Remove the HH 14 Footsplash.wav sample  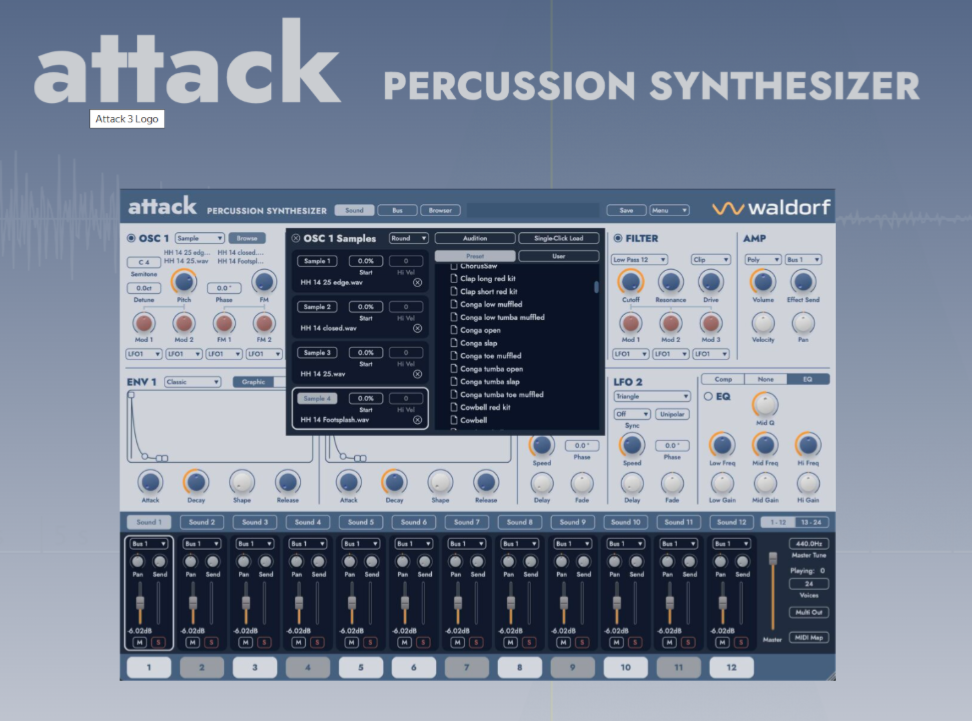pyautogui.click(x=417, y=420)
